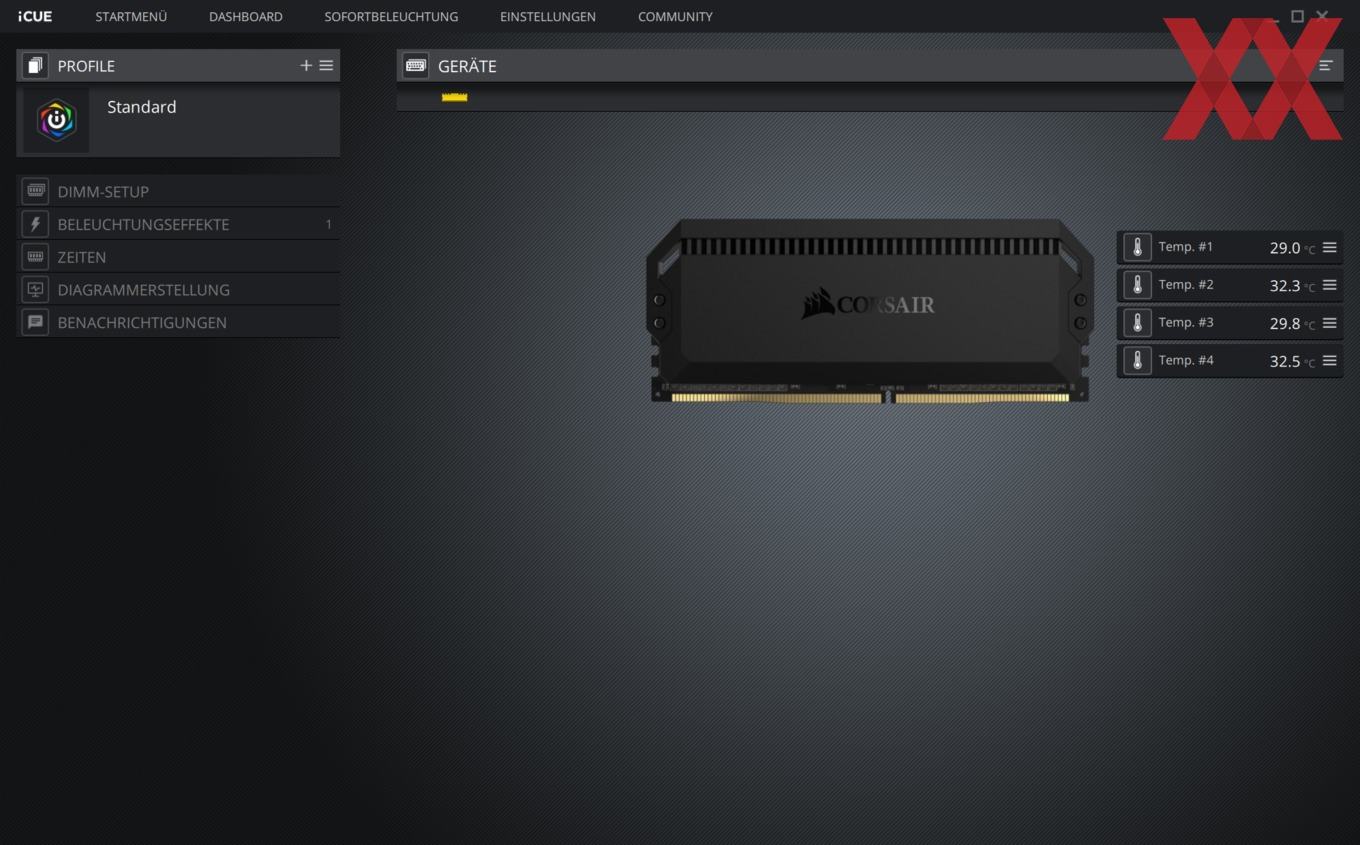Open the STARTMENÜ tab

(131, 17)
